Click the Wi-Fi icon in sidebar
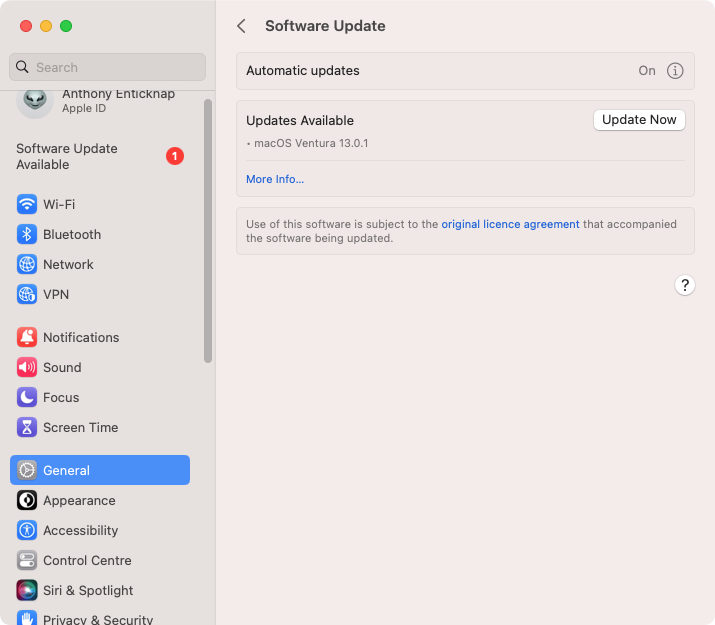 tap(27, 204)
